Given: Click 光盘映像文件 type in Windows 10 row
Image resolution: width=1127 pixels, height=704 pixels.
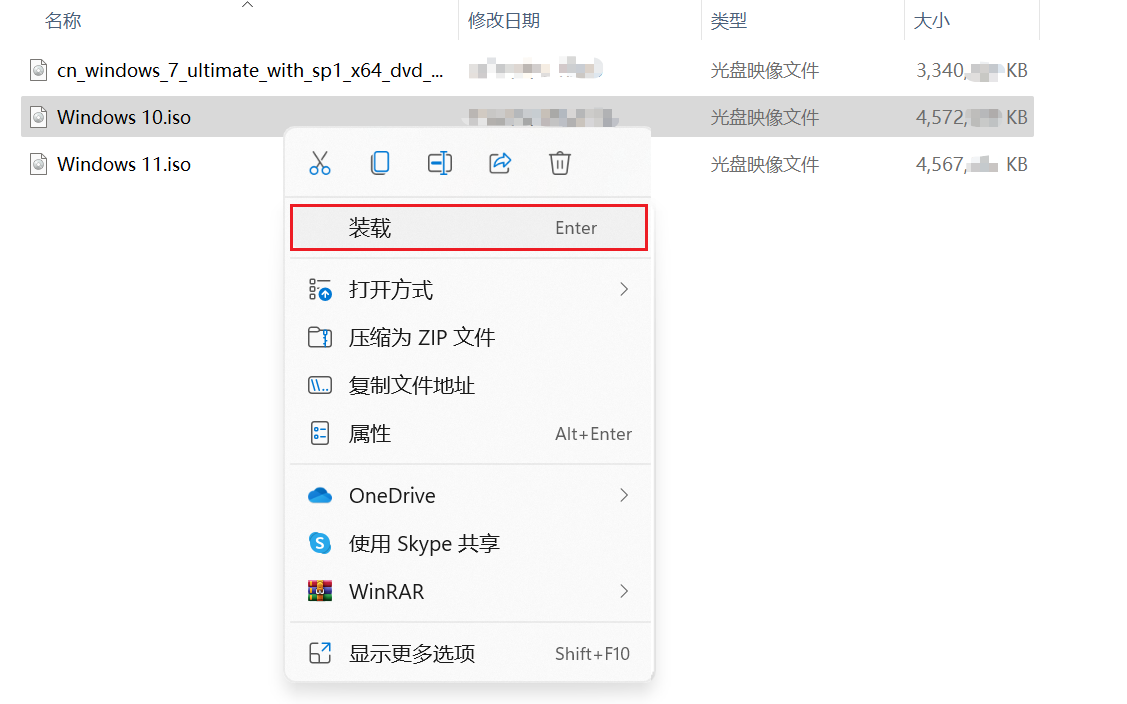Looking at the screenshot, I should point(765,117).
